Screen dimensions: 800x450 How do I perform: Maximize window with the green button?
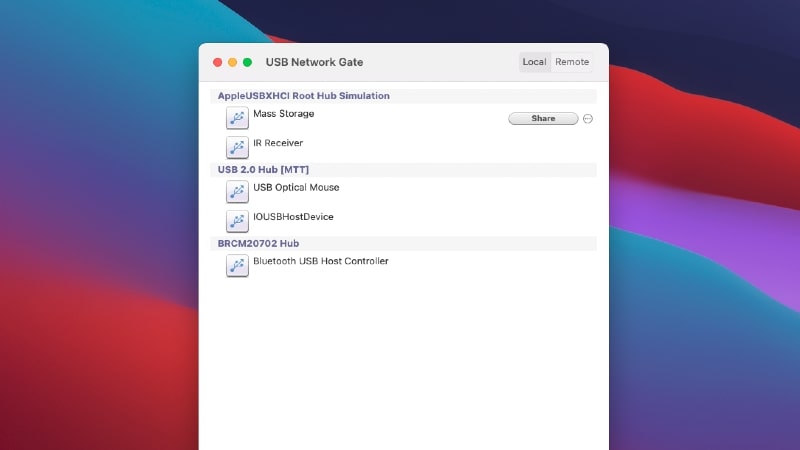point(247,62)
